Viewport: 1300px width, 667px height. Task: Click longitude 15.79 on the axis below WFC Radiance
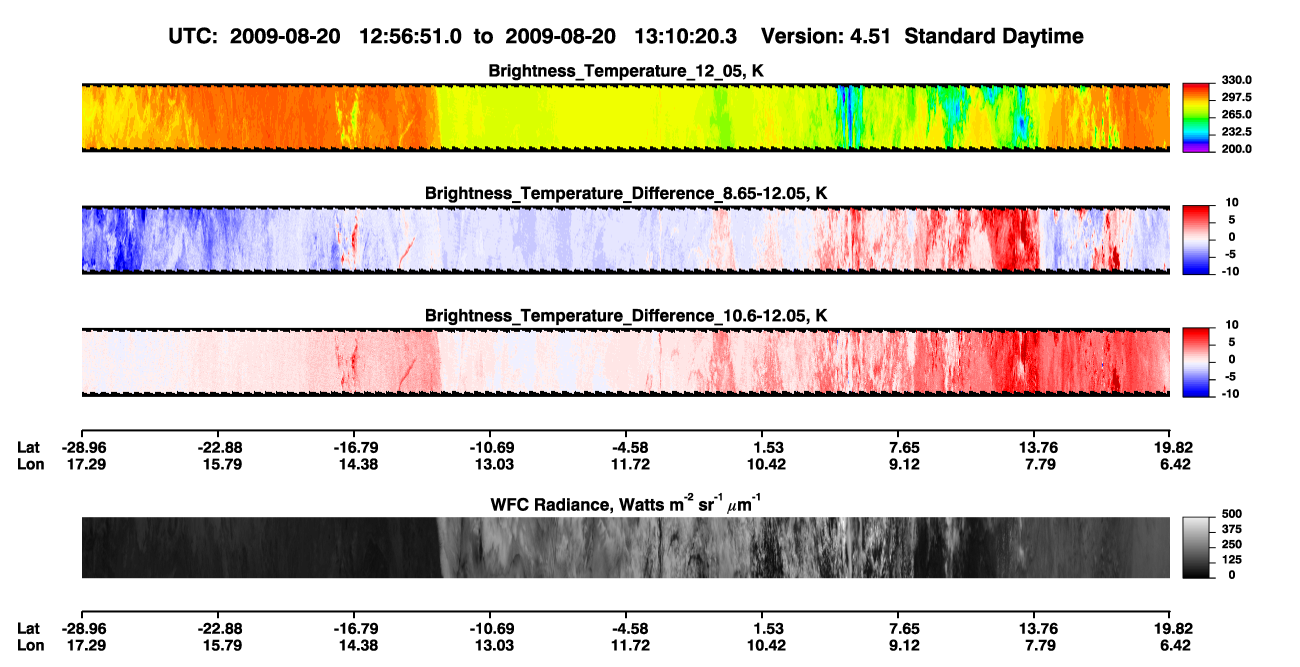tap(218, 644)
